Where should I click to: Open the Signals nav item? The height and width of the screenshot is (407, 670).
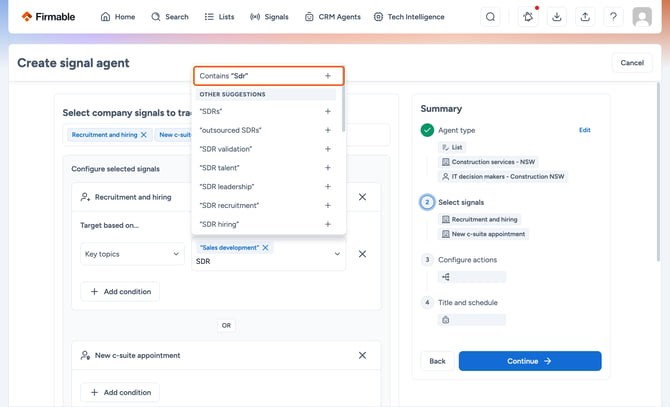269,17
